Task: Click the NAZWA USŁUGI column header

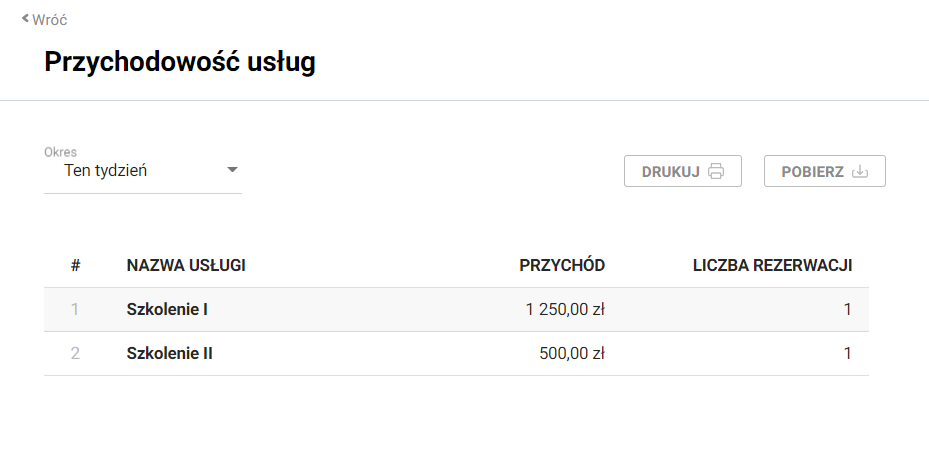Action: (x=186, y=265)
